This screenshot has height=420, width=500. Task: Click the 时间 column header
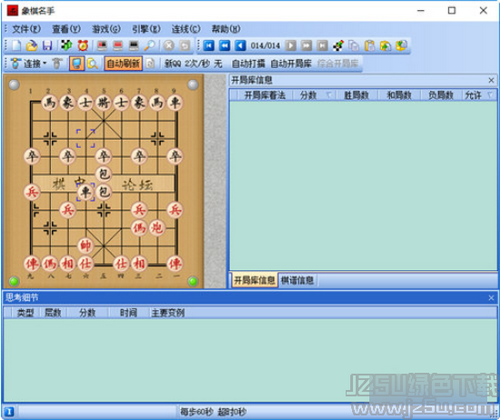pos(128,313)
